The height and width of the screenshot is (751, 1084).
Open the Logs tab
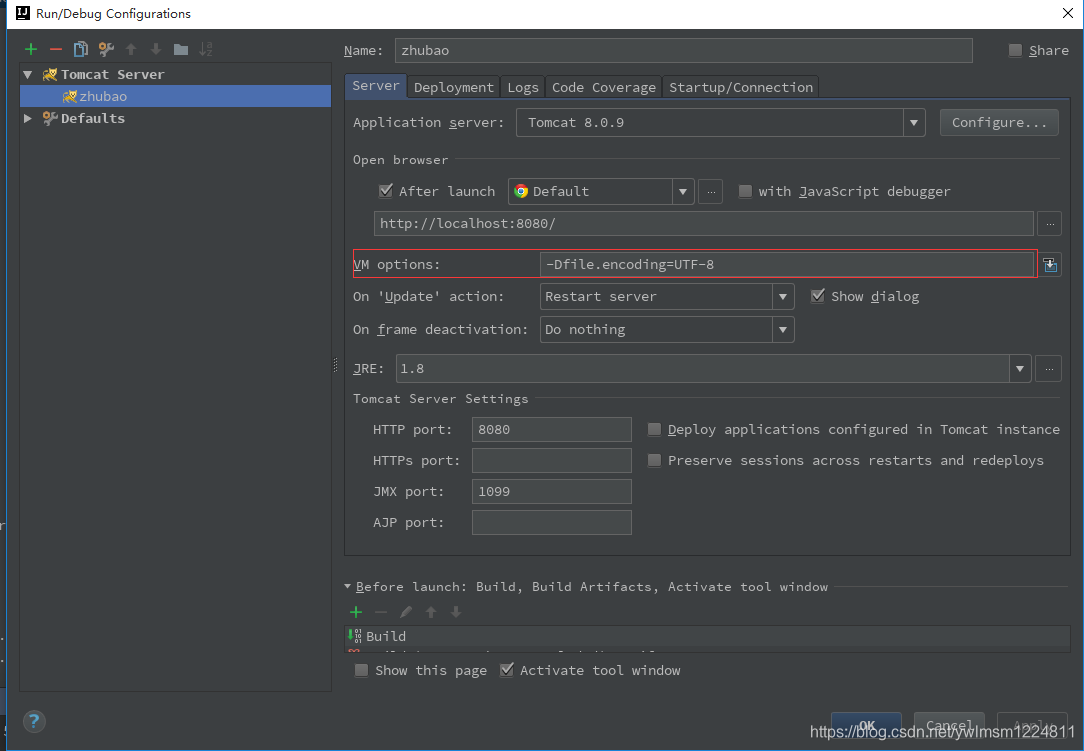(x=523, y=88)
